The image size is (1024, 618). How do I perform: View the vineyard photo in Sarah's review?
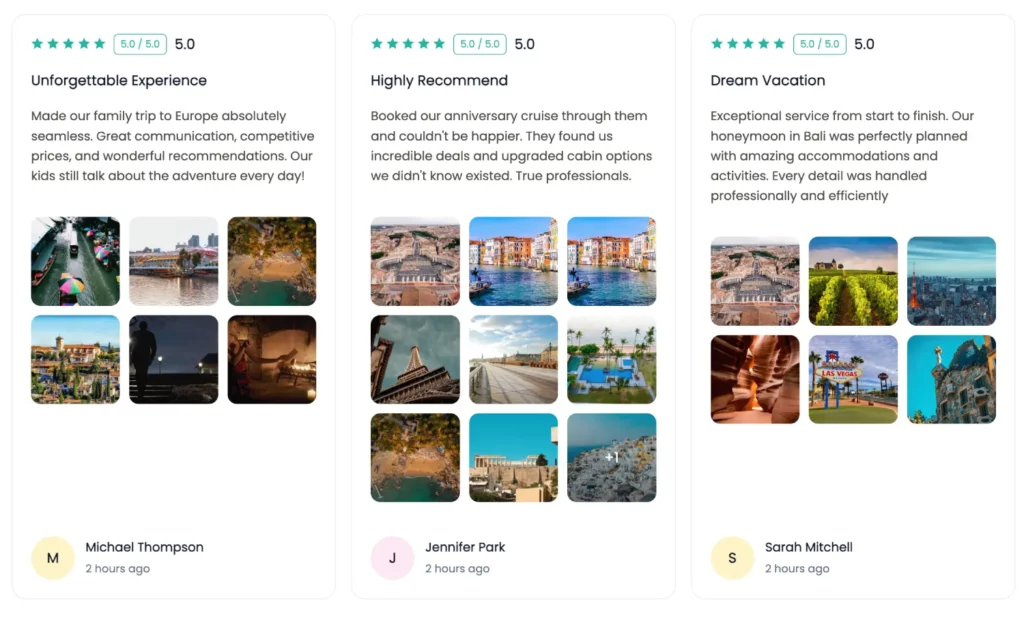pyautogui.click(x=853, y=281)
